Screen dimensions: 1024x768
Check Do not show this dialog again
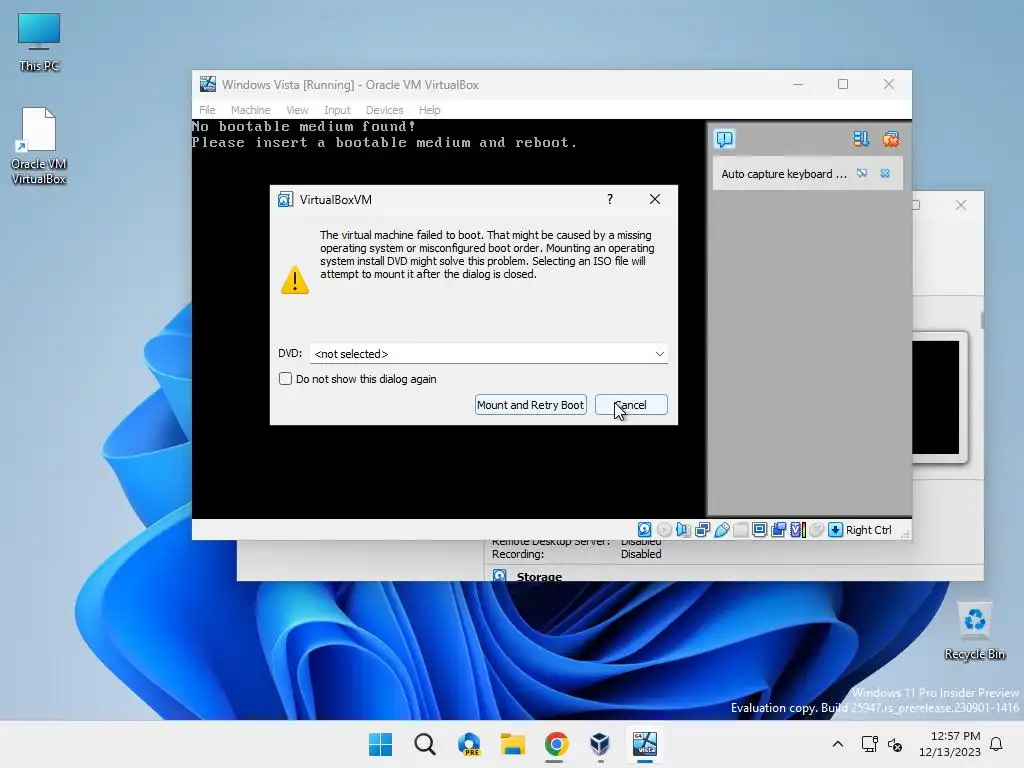(x=285, y=379)
